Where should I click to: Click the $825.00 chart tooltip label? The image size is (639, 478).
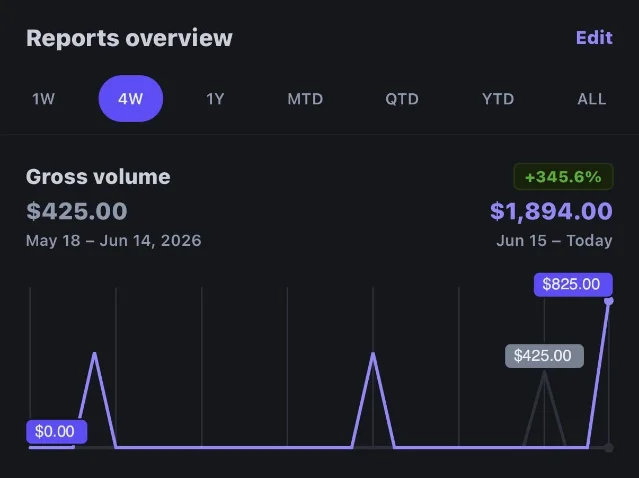573,284
